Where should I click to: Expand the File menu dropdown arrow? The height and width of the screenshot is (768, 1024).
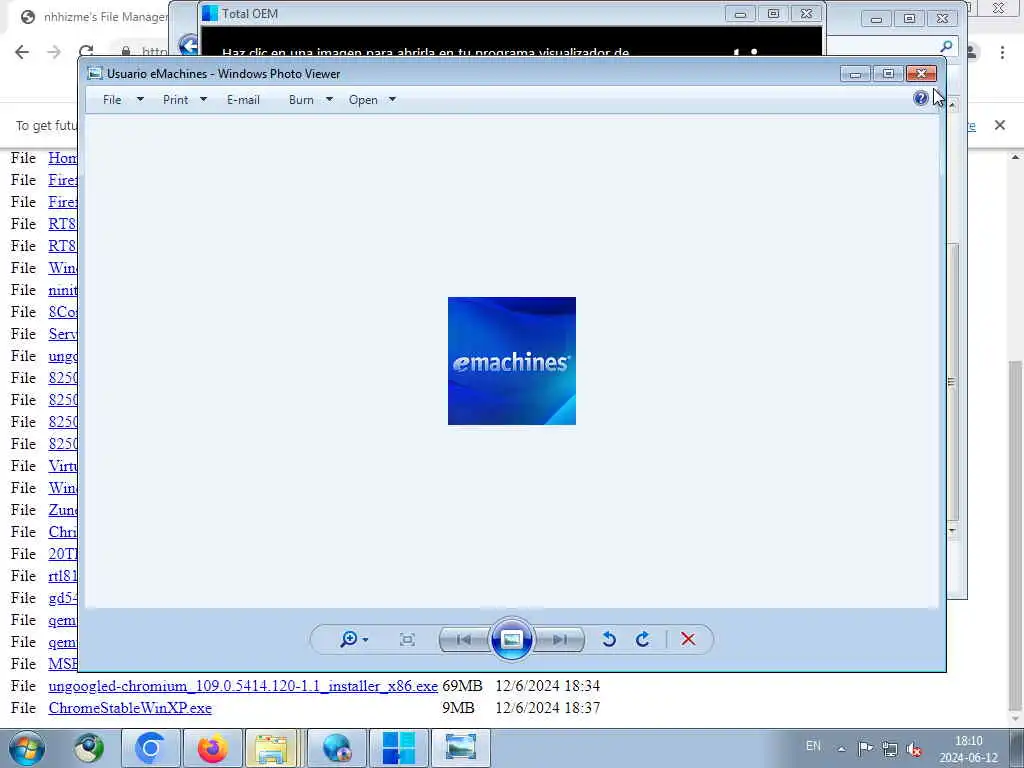pyautogui.click(x=140, y=100)
